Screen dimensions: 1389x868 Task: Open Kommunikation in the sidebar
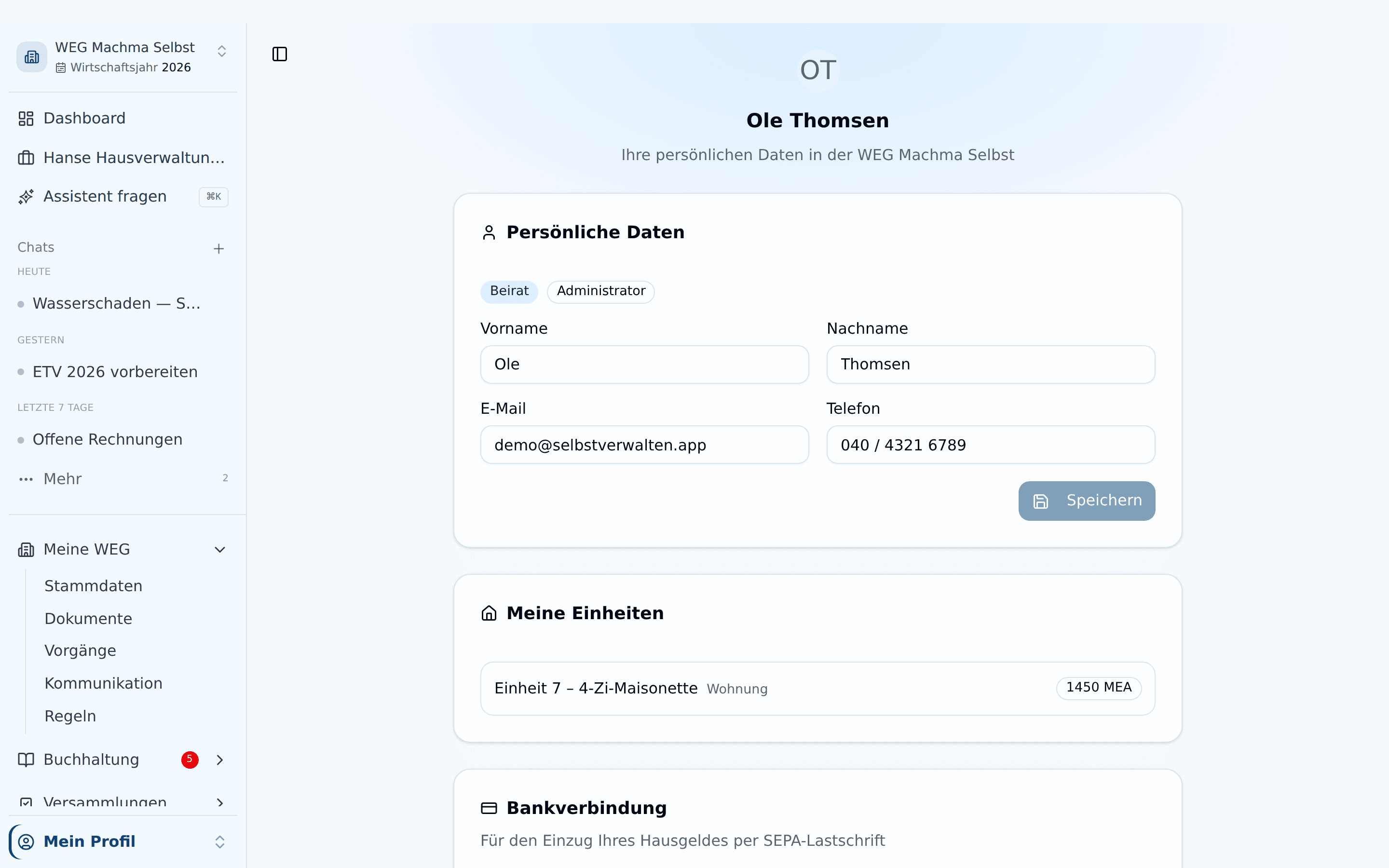(103, 683)
